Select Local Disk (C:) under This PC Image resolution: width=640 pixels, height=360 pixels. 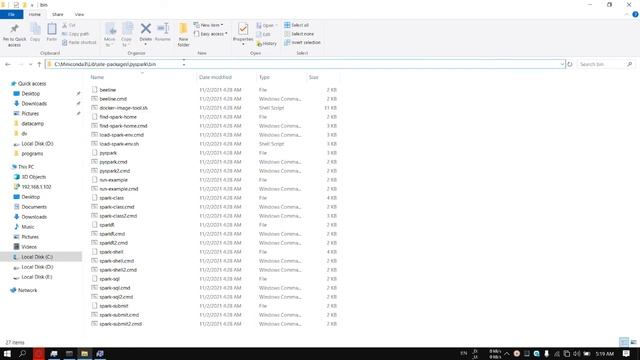(x=37, y=257)
